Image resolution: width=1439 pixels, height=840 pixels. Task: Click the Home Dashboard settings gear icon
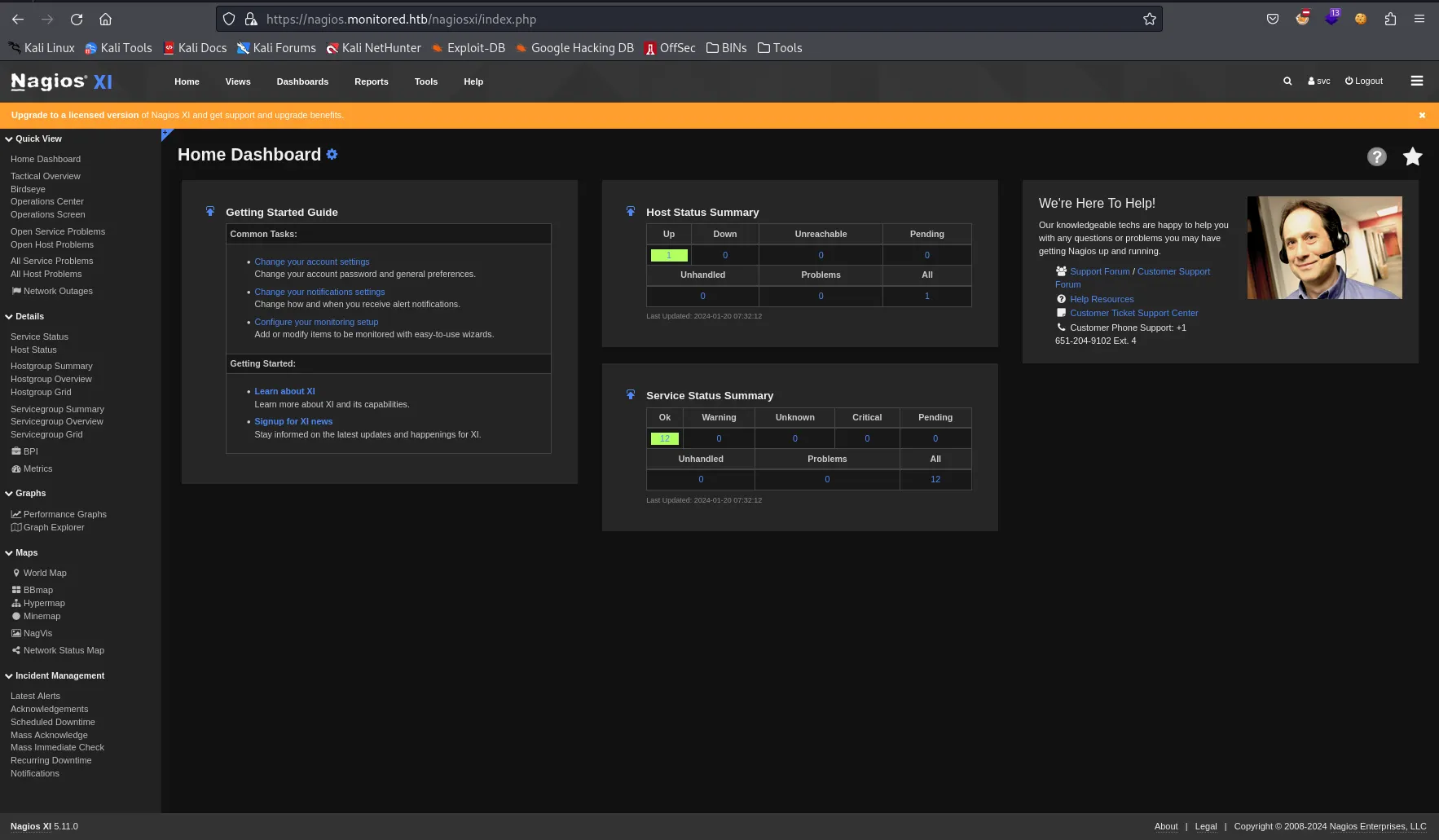pos(332,155)
